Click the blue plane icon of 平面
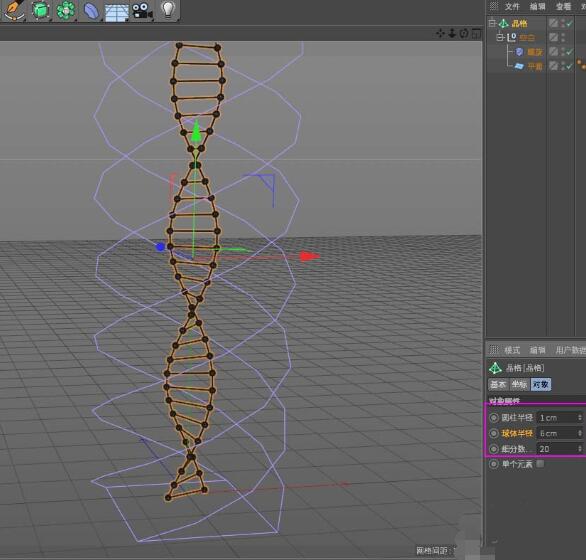Viewport: 586px width, 560px height. tap(519, 66)
